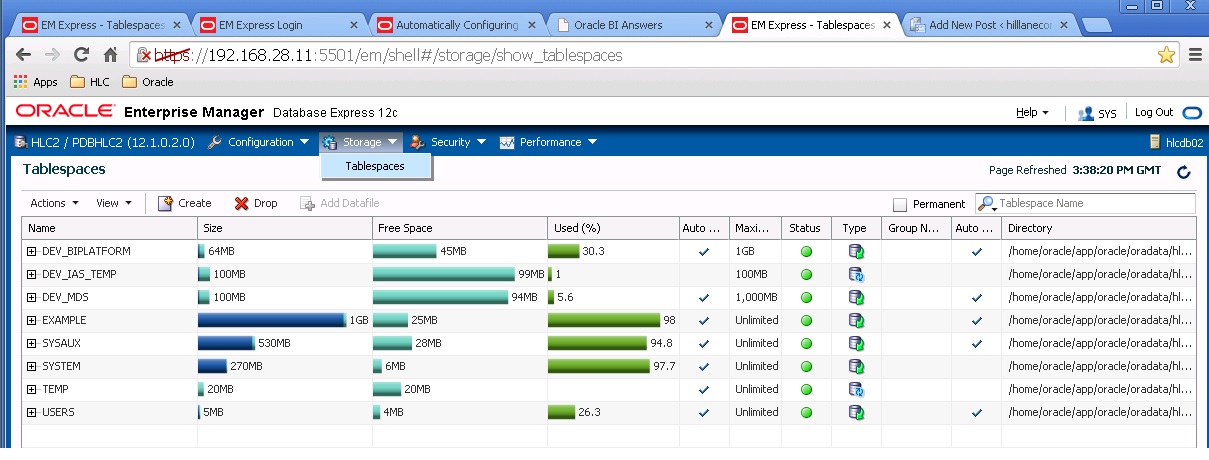
Task: Click the browser Forward arrow
Action: [x=52, y=55]
